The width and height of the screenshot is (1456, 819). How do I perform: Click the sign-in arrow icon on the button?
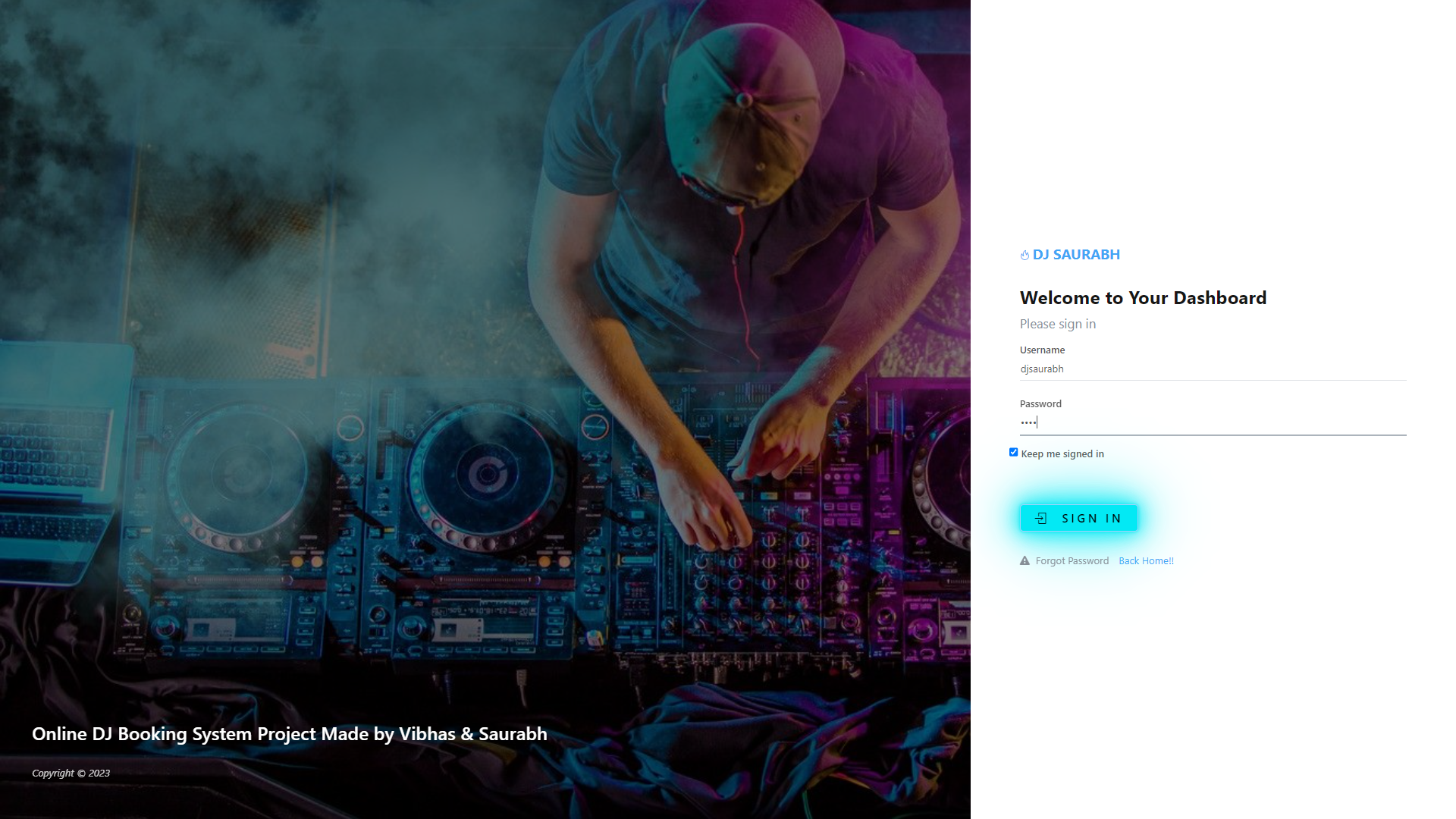(1041, 518)
